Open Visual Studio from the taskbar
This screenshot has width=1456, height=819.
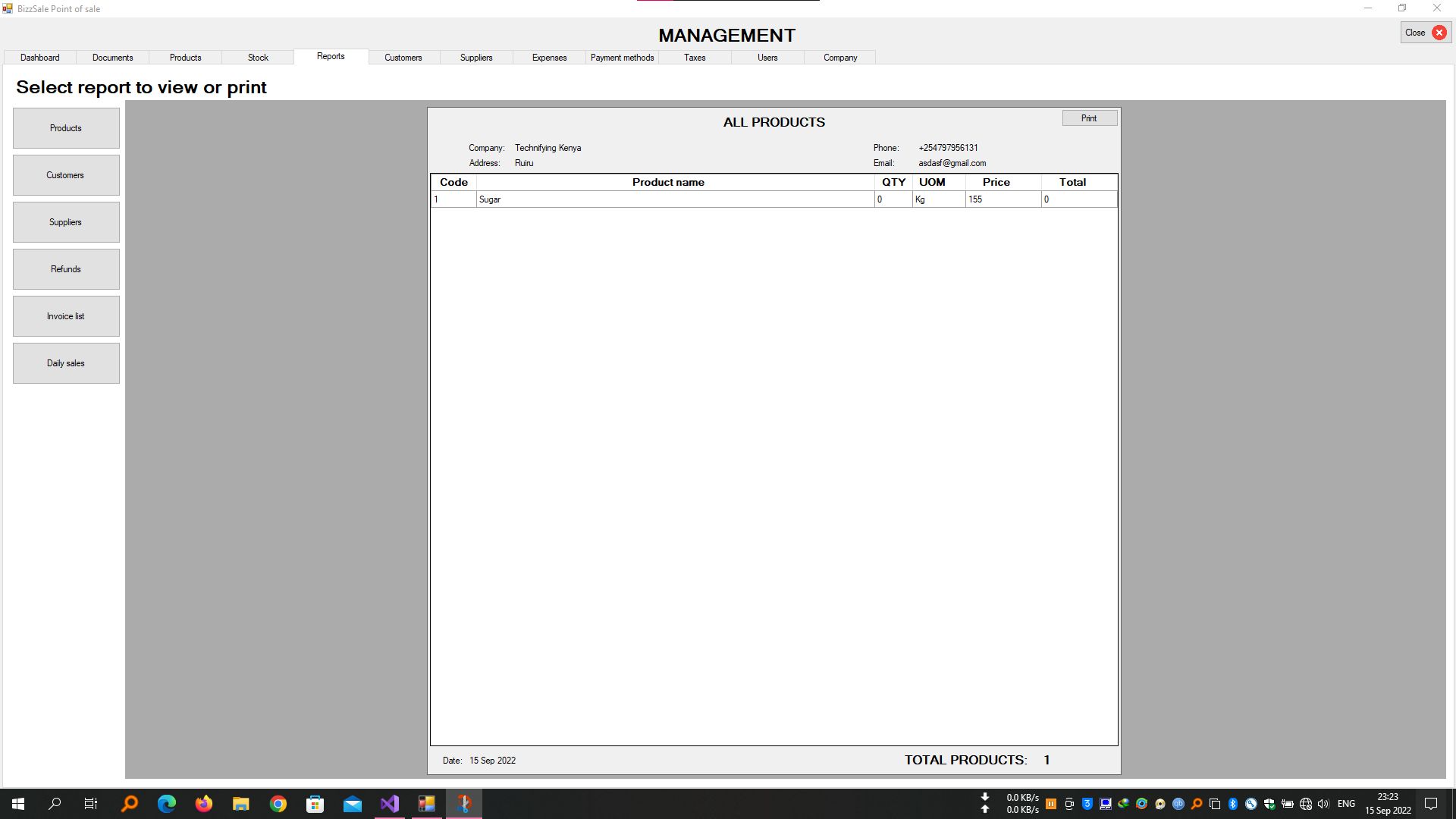(x=390, y=804)
